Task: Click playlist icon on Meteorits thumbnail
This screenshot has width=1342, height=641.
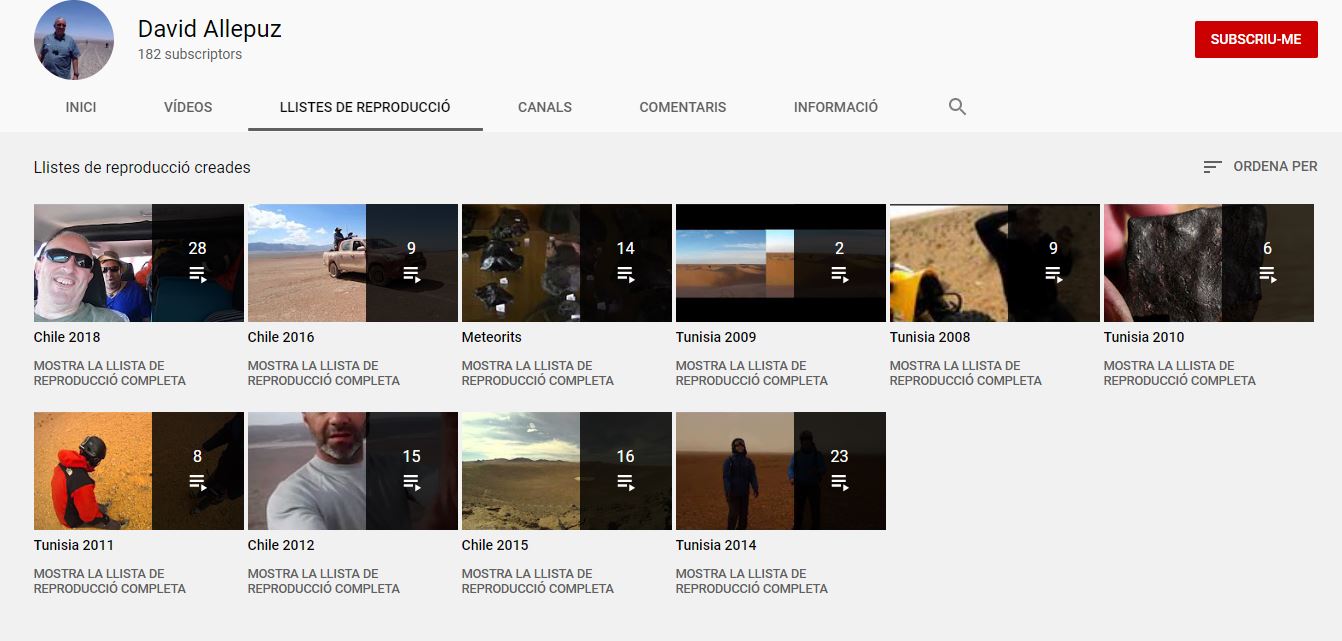Action: [x=625, y=273]
